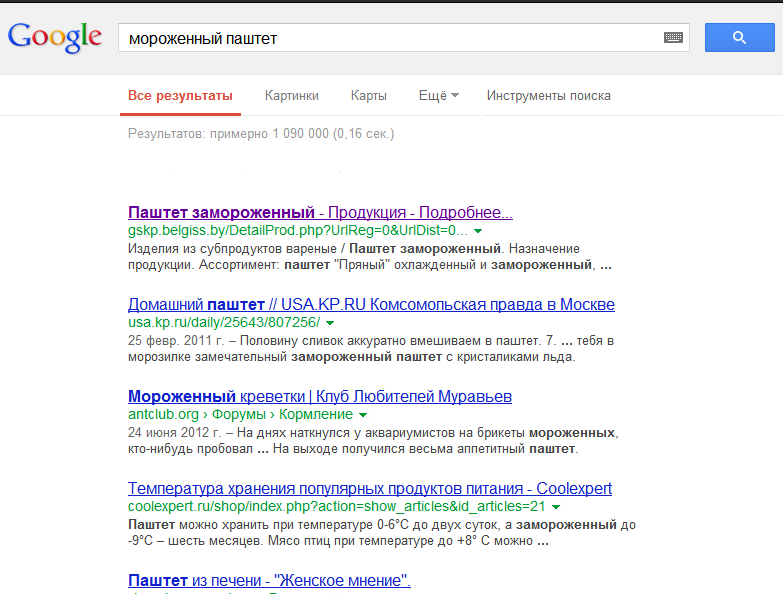This screenshot has width=783, height=594.
Task: Click the green usa.kp.ru/daily URL text
Action: (x=224, y=323)
